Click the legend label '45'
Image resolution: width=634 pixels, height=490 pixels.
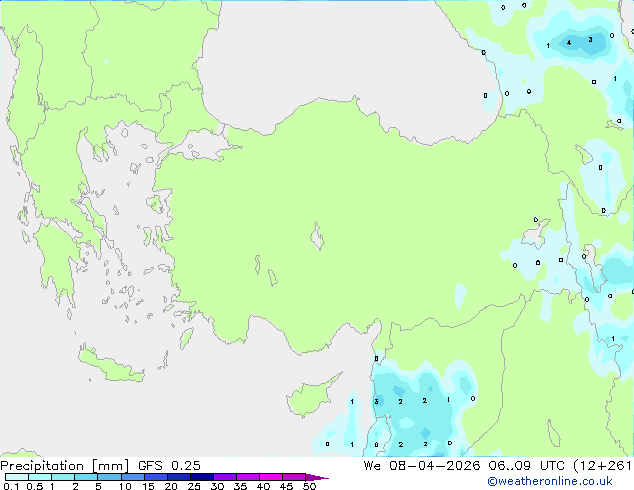click(286, 486)
